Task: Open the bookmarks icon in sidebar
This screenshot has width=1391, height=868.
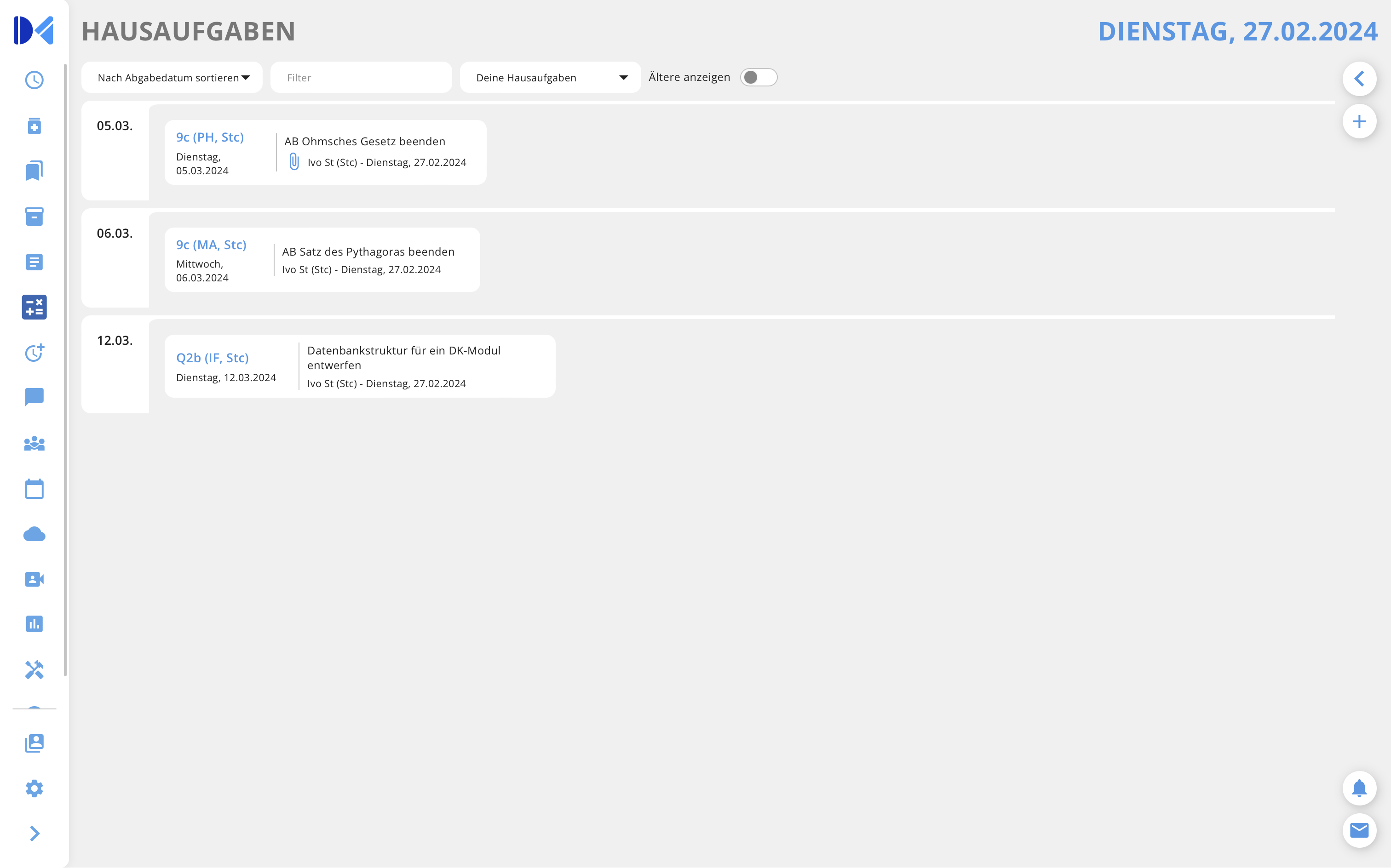Action: pyautogui.click(x=34, y=171)
